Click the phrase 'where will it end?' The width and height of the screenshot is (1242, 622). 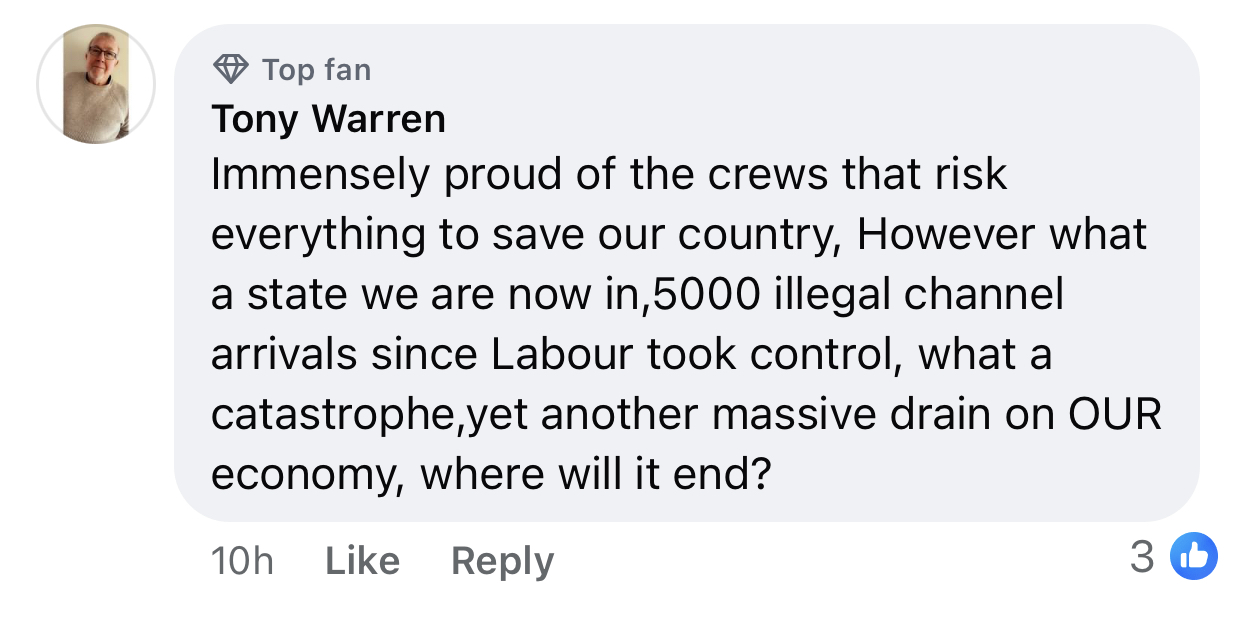(596, 474)
